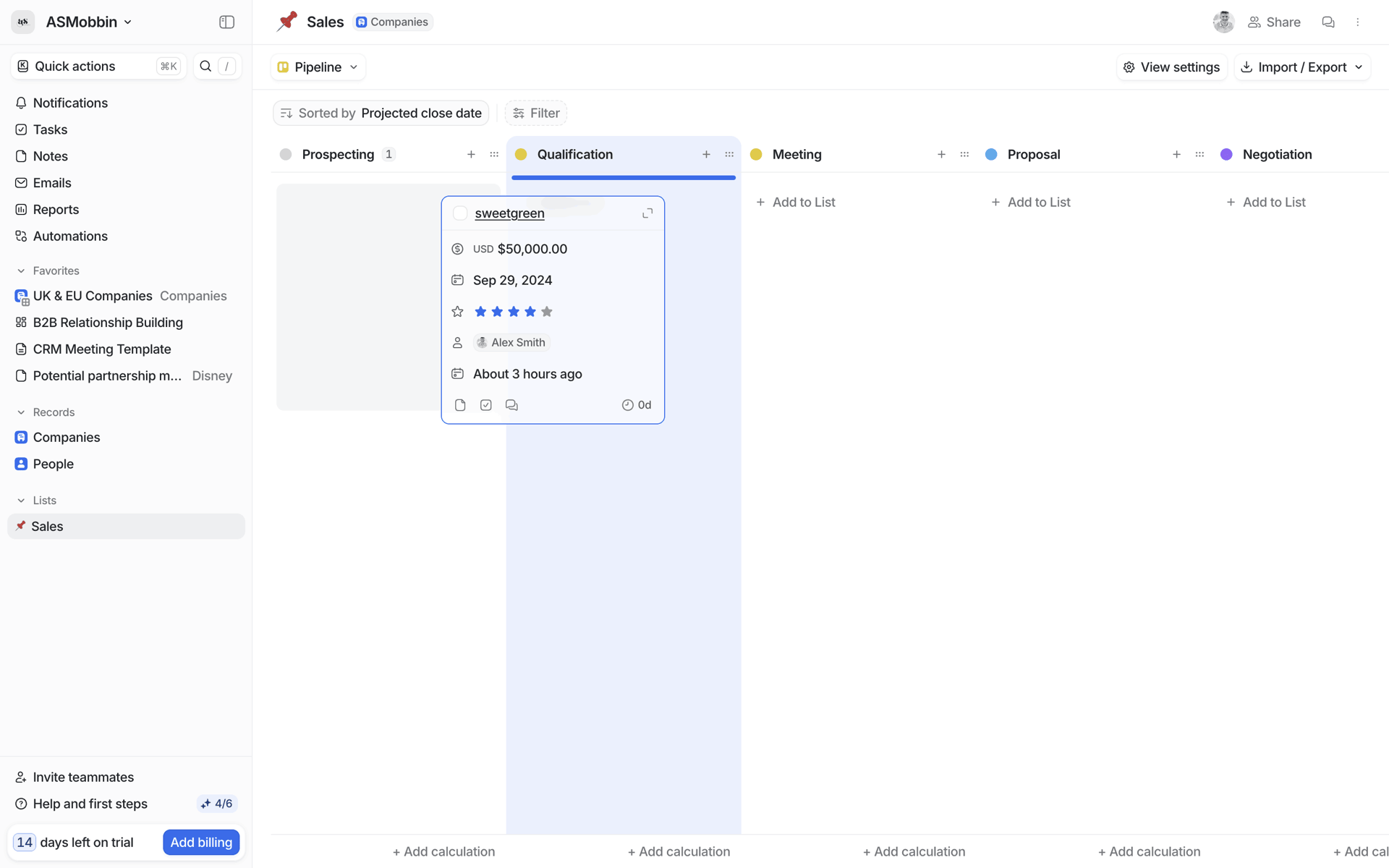Click Add to List in the Proposal column
This screenshot has height=868, width=1389.
point(1030,203)
